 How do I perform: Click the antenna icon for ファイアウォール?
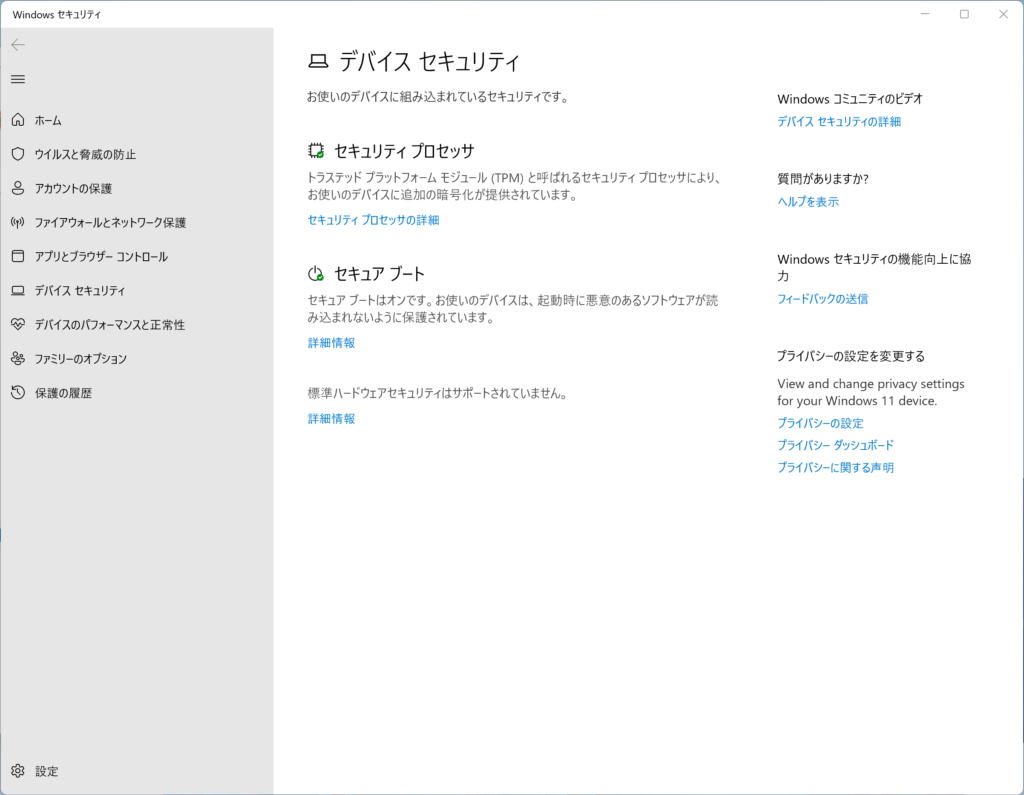(x=18, y=222)
